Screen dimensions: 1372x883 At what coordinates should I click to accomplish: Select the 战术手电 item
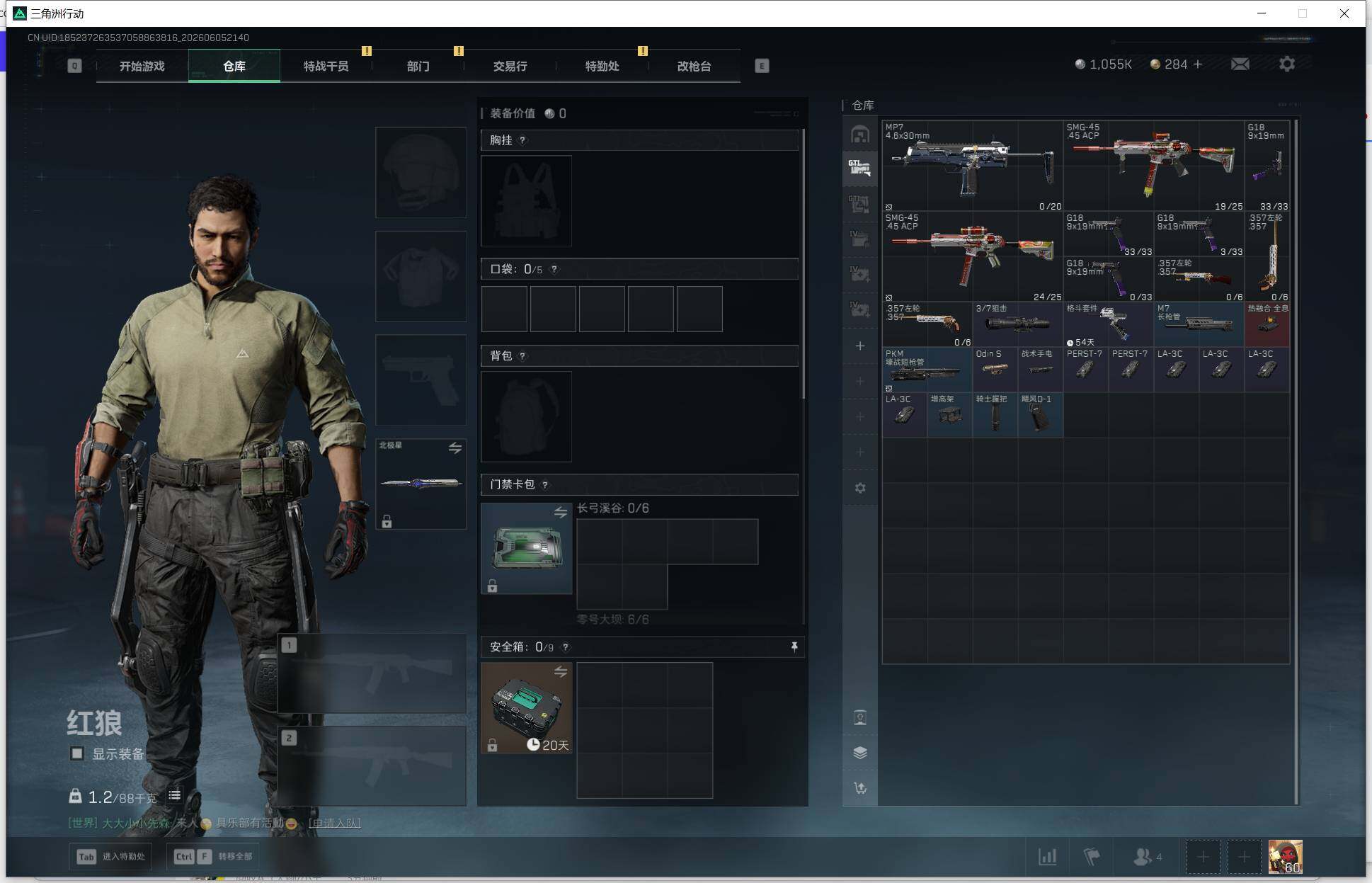point(1041,370)
